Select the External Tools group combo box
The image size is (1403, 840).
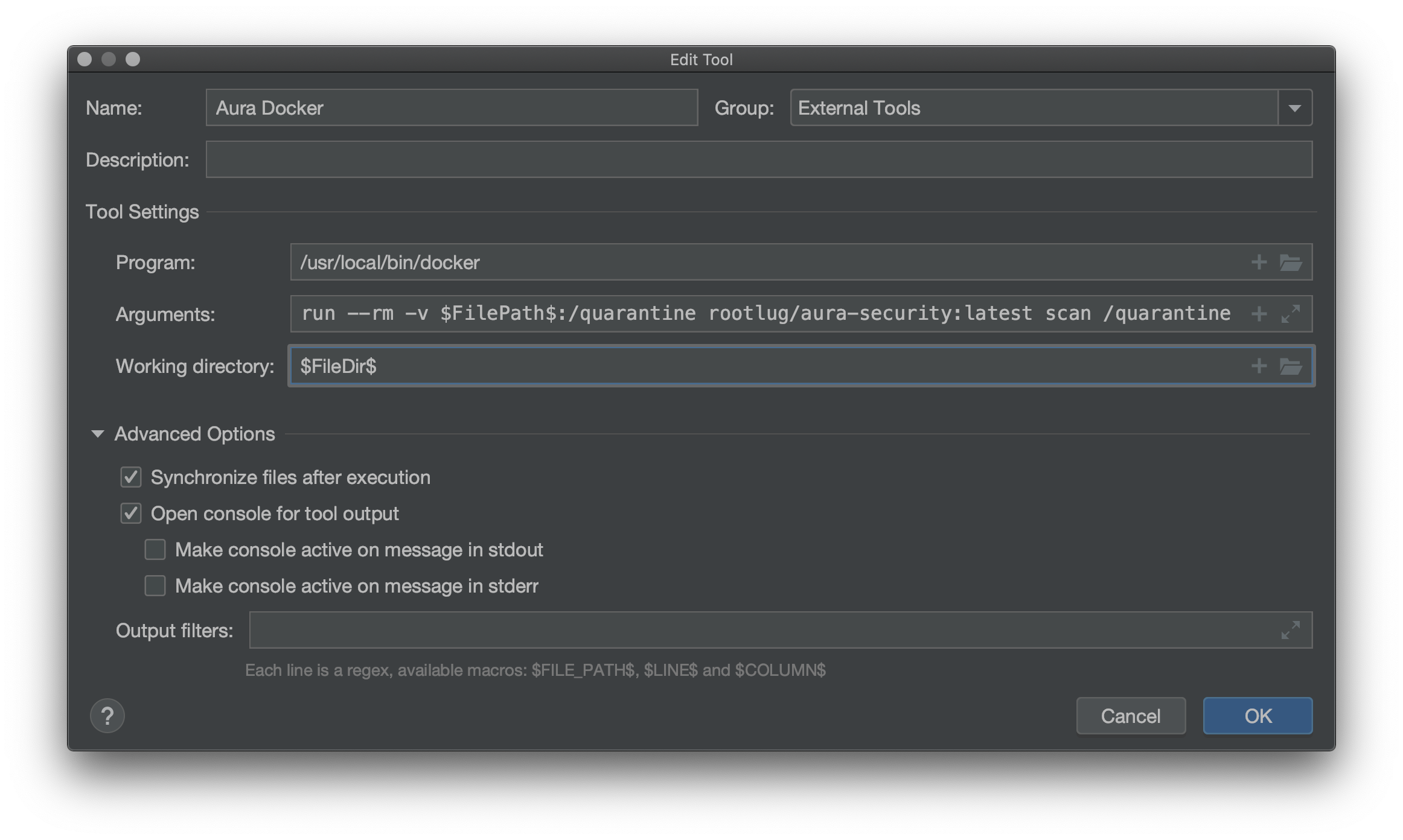pos(1026,107)
